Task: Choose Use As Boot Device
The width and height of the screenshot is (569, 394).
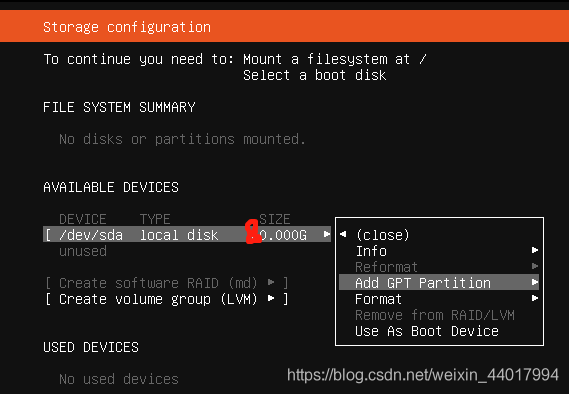Action: click(427, 331)
